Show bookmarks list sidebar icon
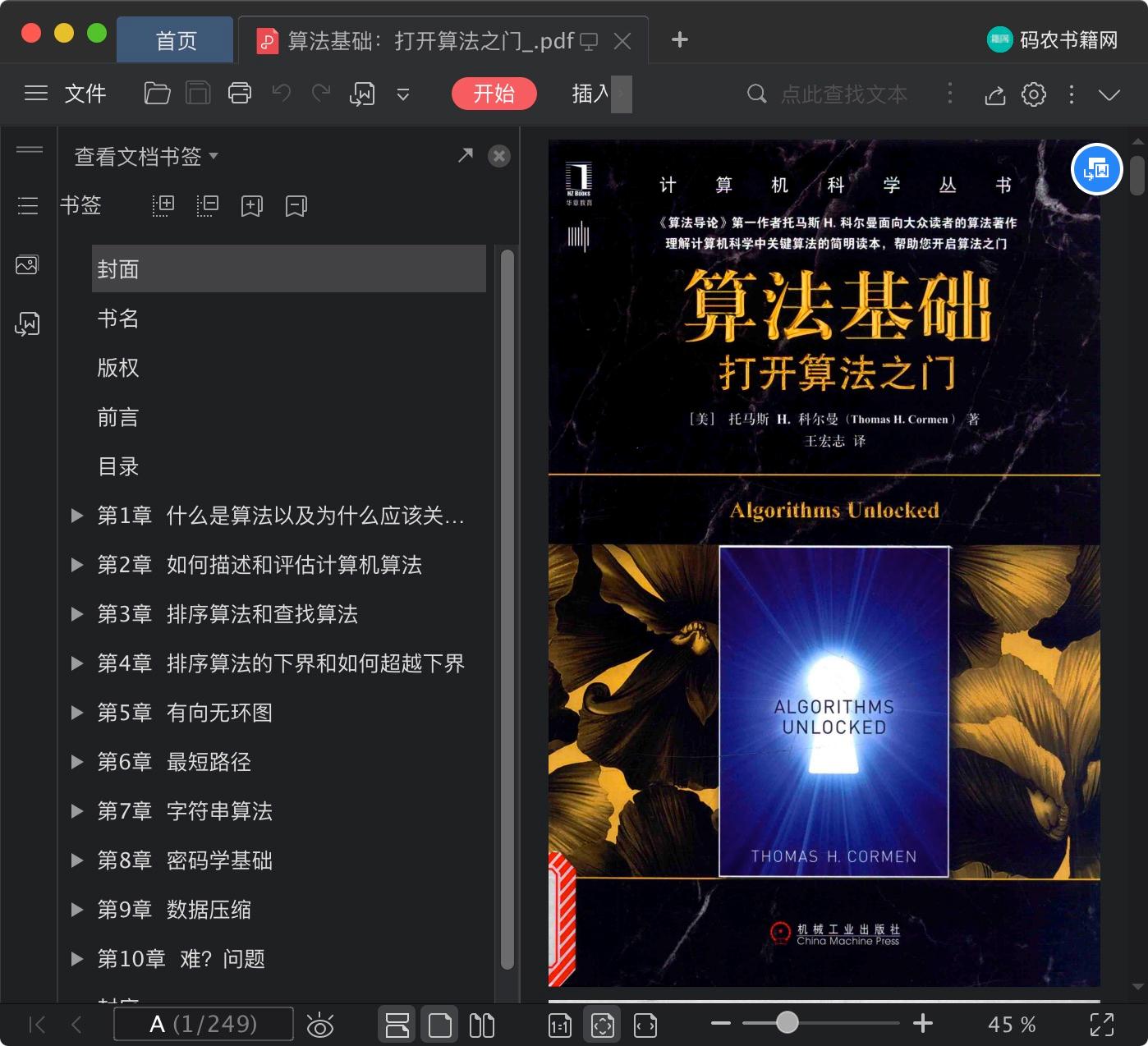 point(28,206)
